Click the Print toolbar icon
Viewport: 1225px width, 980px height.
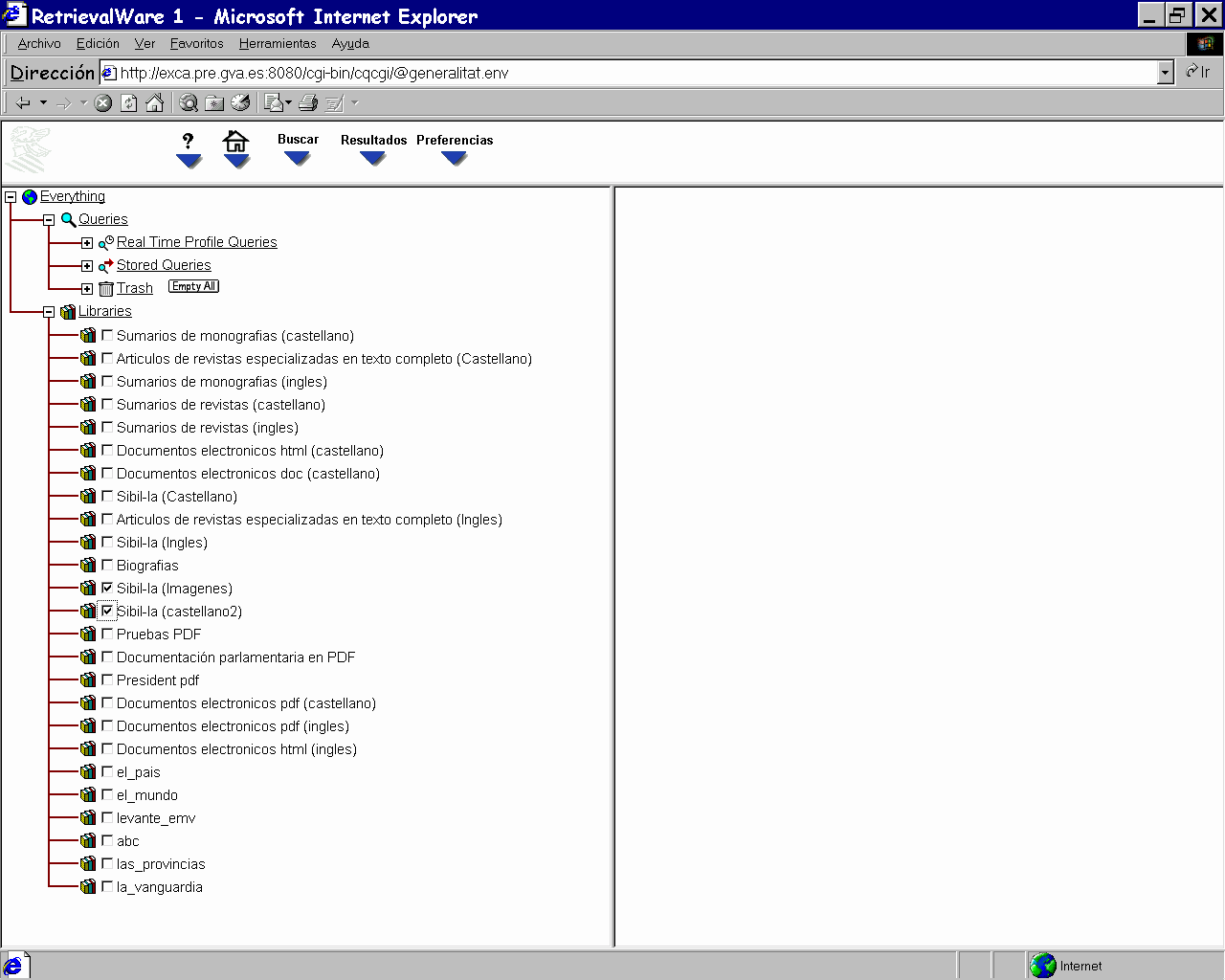tap(308, 103)
